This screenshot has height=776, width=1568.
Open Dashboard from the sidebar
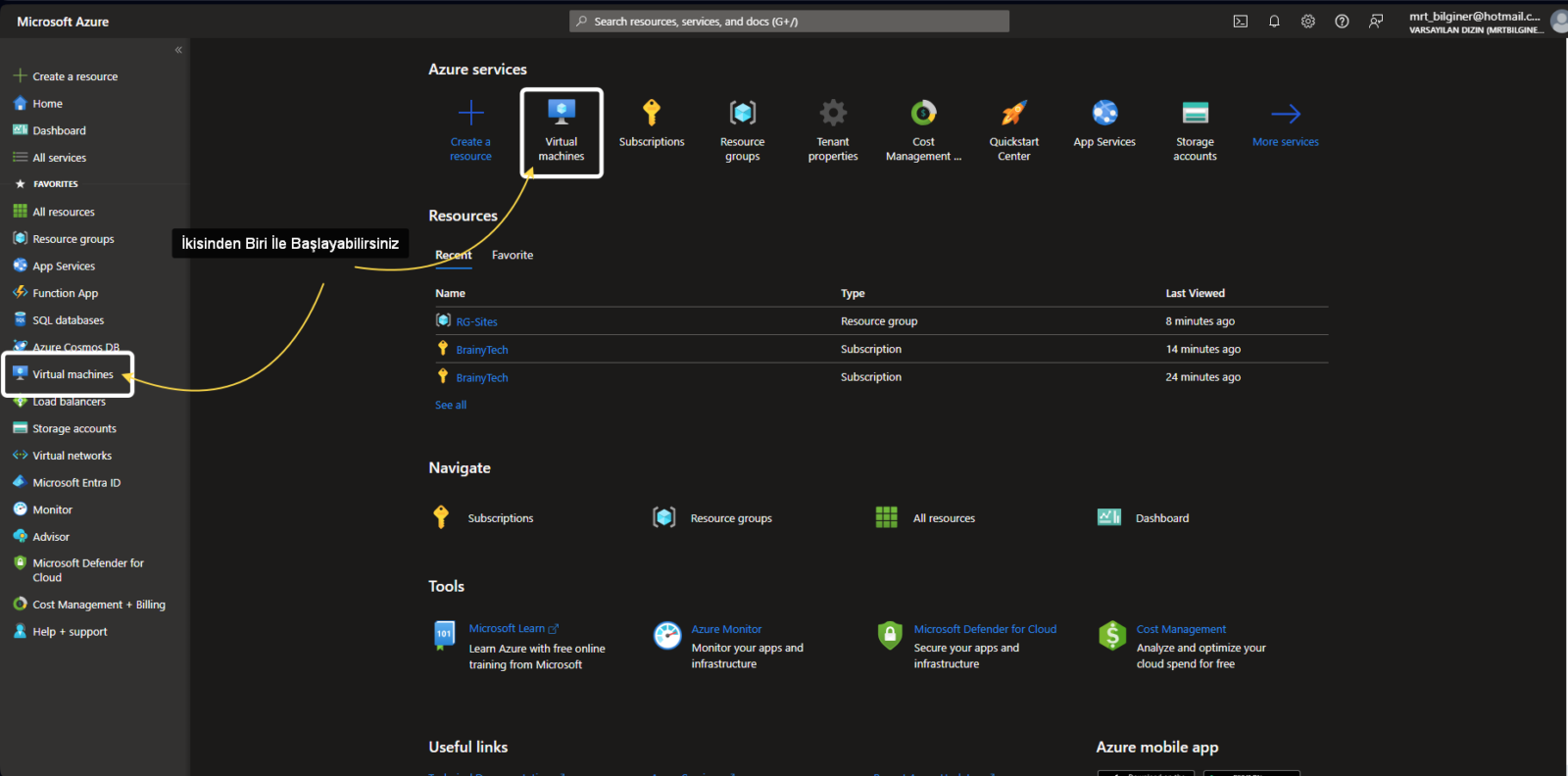[49, 130]
